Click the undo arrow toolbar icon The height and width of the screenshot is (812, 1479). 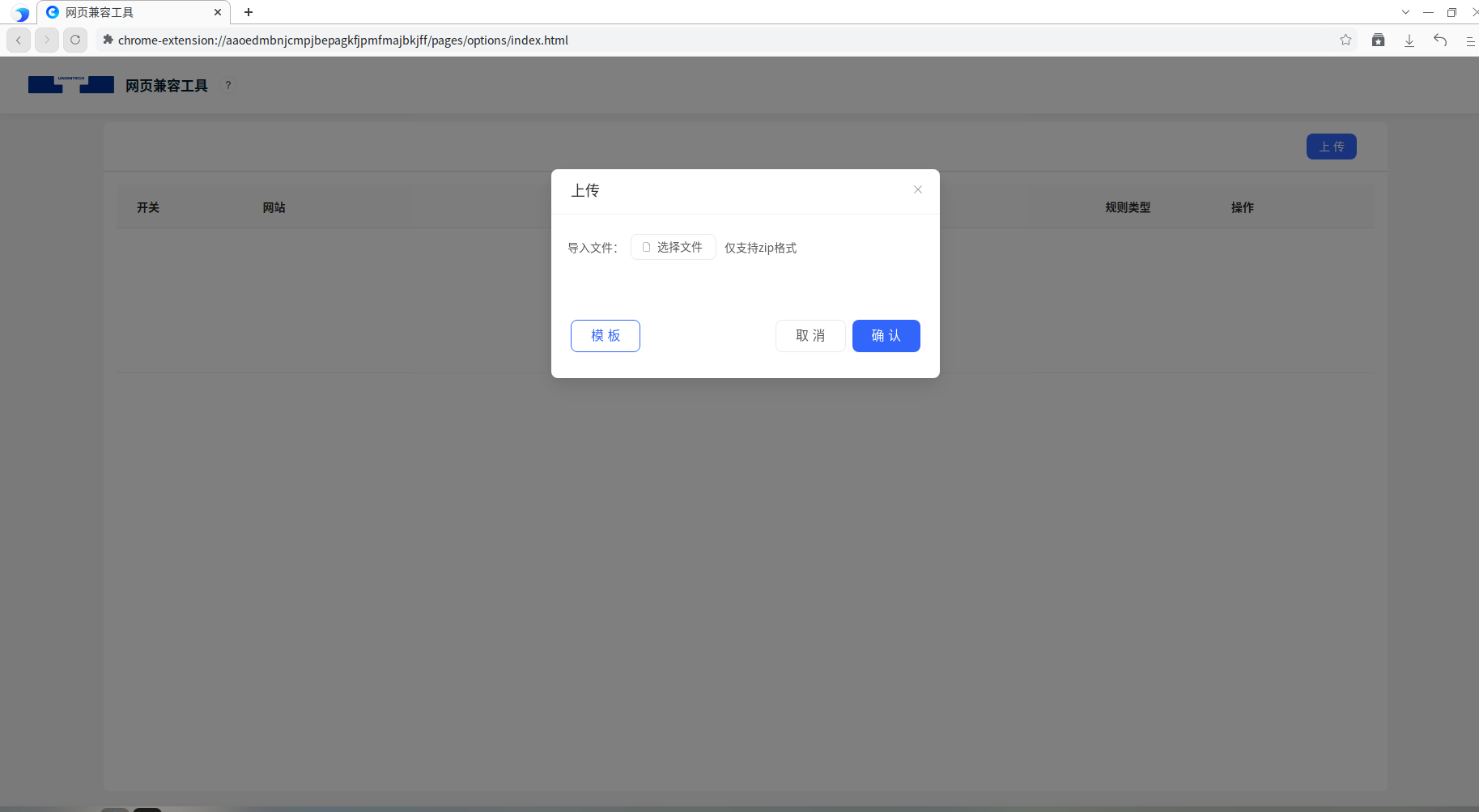(1441, 40)
